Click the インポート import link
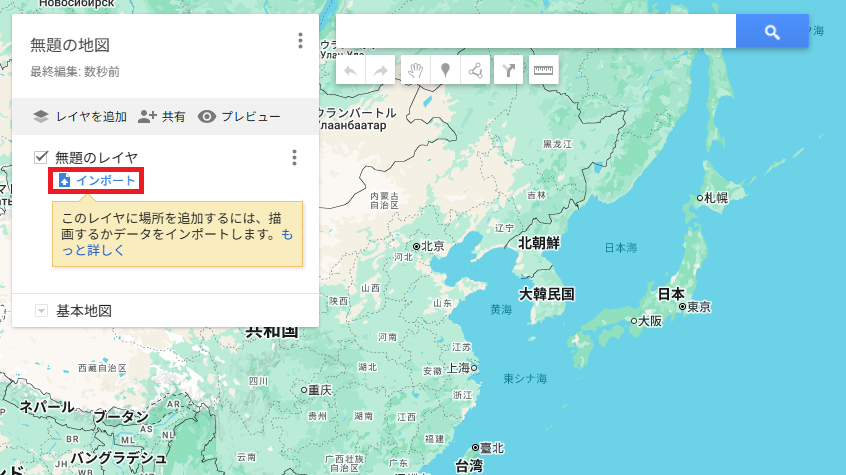 coord(98,180)
